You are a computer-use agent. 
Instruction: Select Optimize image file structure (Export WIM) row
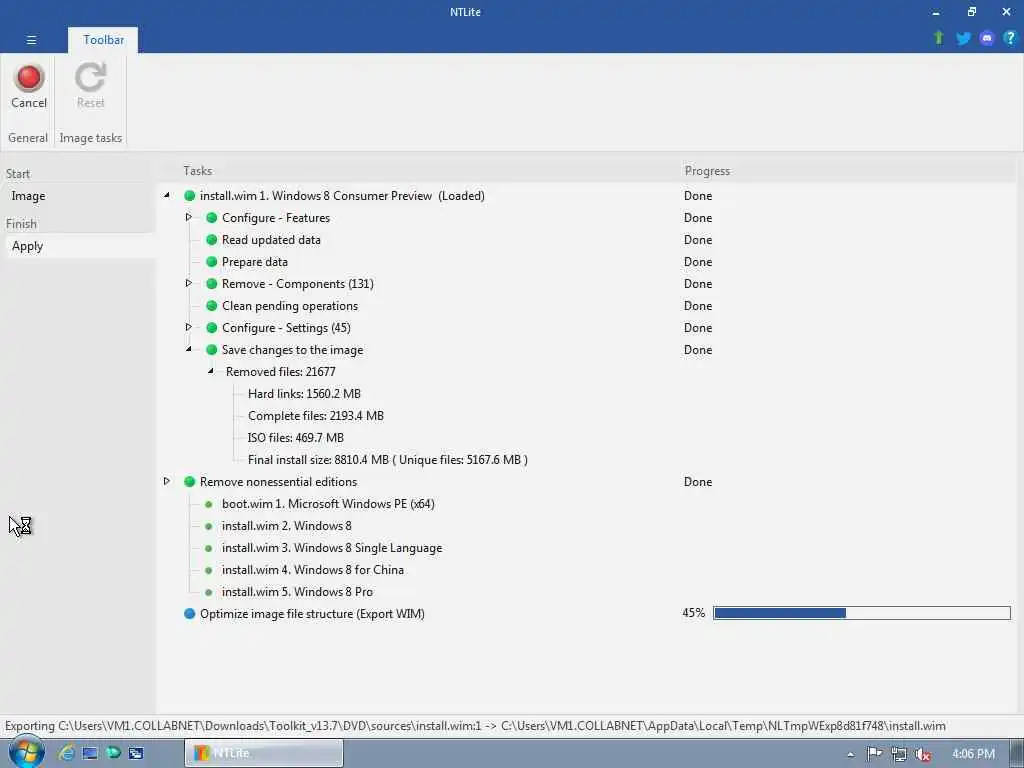[312, 614]
